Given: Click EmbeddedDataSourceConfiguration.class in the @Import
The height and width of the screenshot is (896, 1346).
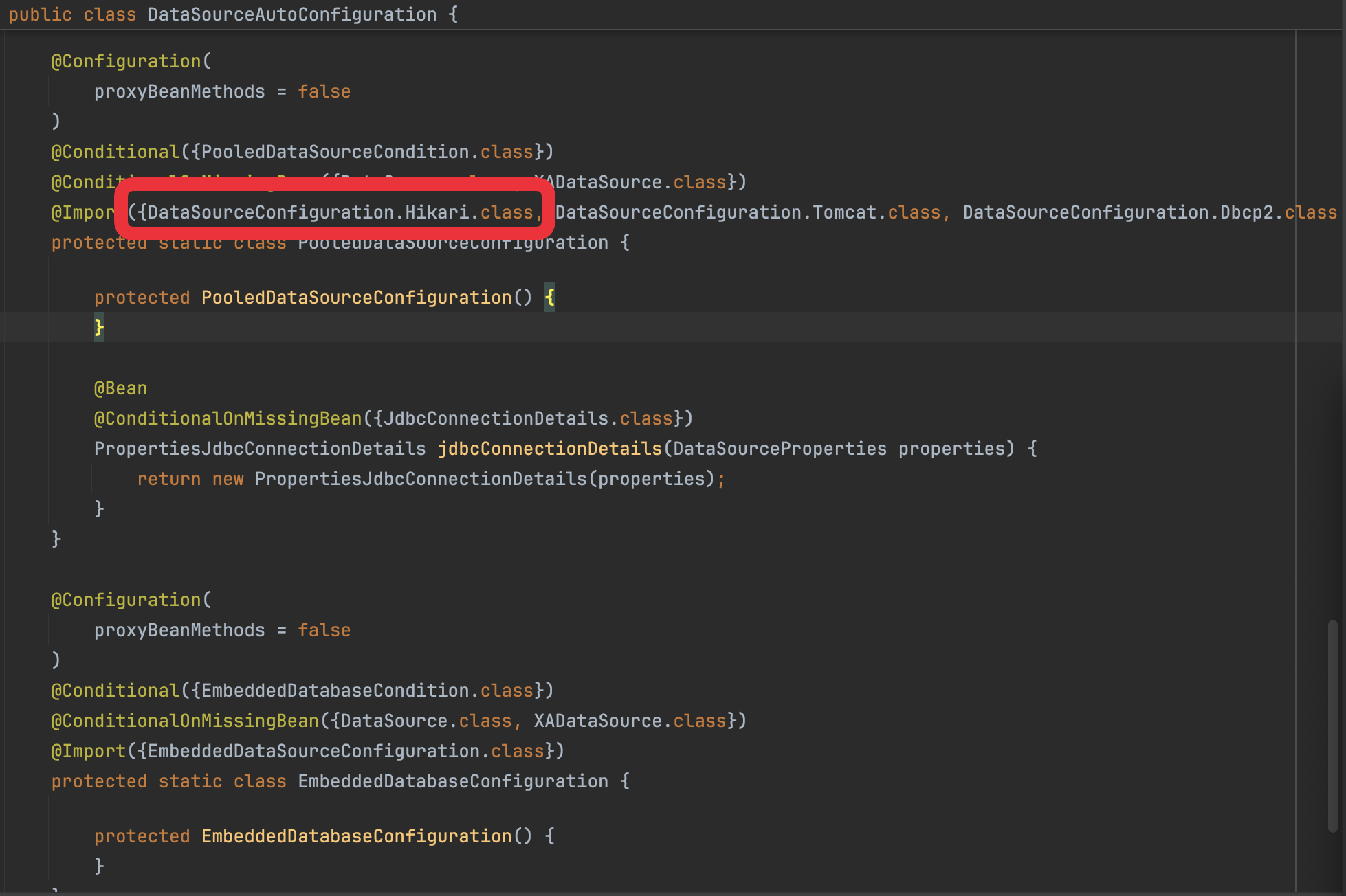Looking at the screenshot, I should [x=346, y=751].
